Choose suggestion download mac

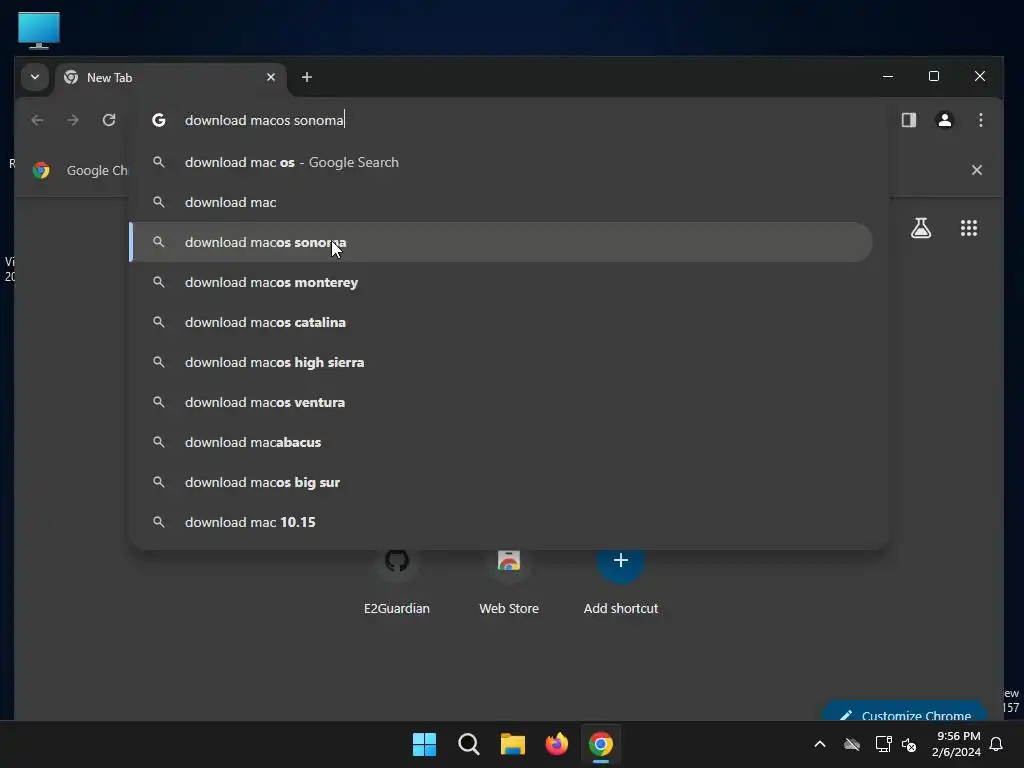(x=502, y=202)
